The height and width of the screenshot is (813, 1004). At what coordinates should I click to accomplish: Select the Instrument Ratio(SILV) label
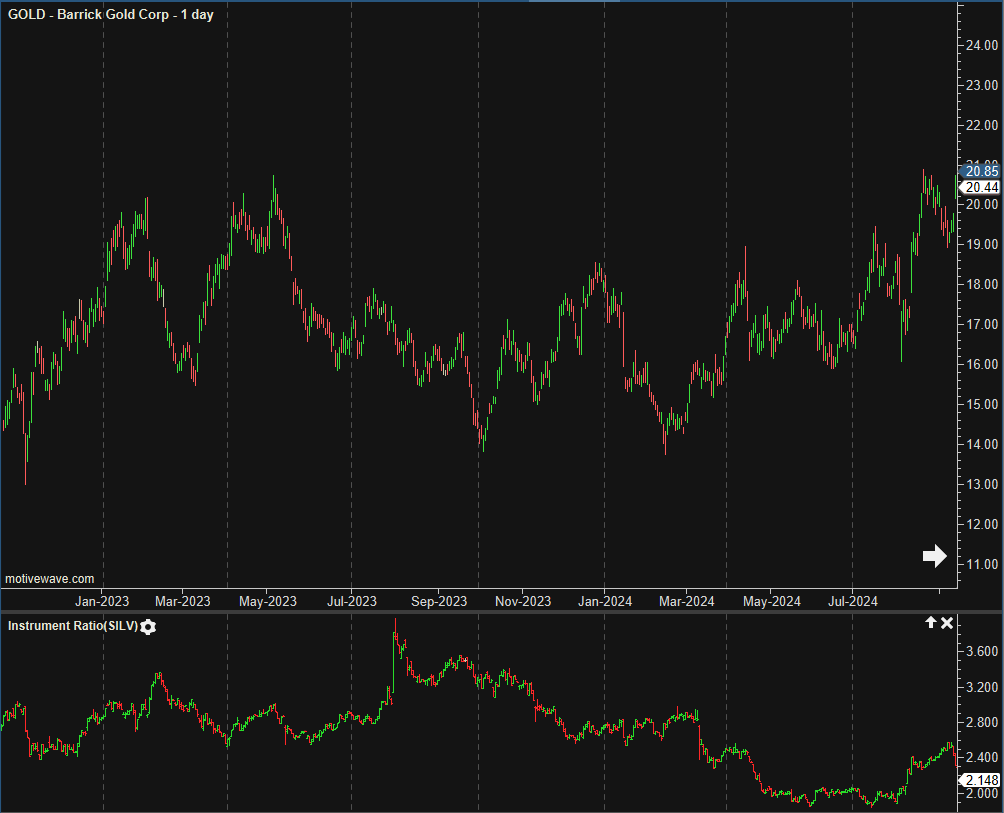pos(72,626)
